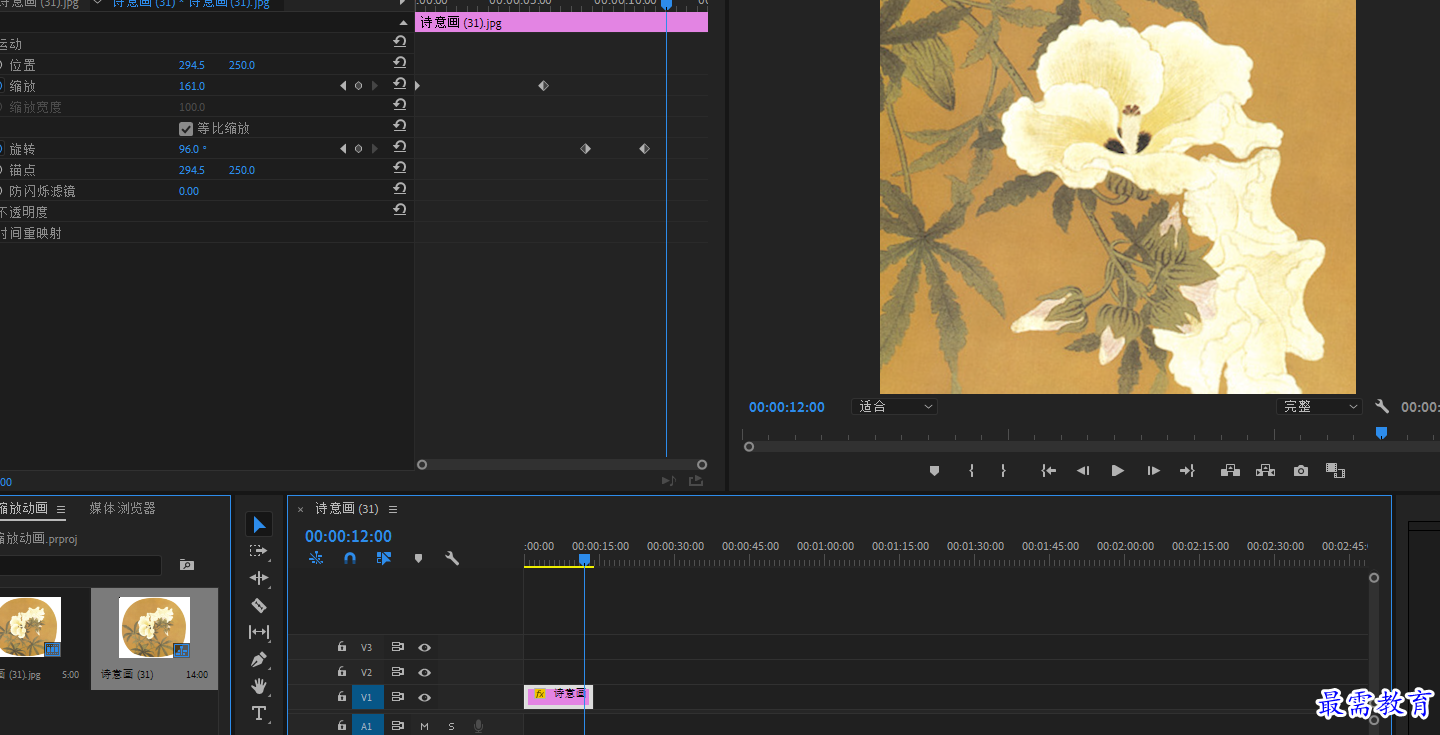Image resolution: width=1440 pixels, height=735 pixels.
Task: Export frame with the camera icon
Action: (1300, 470)
